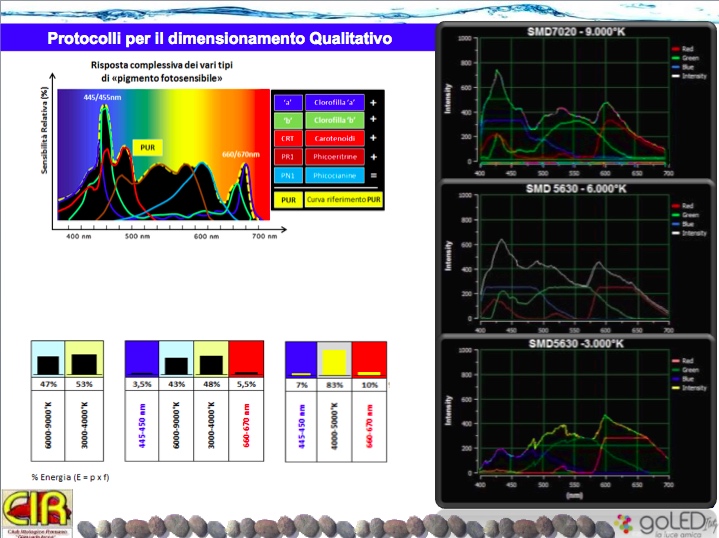The image size is (719, 538).
Task: Click the '660/670nm' peak label
Action: tap(241, 154)
